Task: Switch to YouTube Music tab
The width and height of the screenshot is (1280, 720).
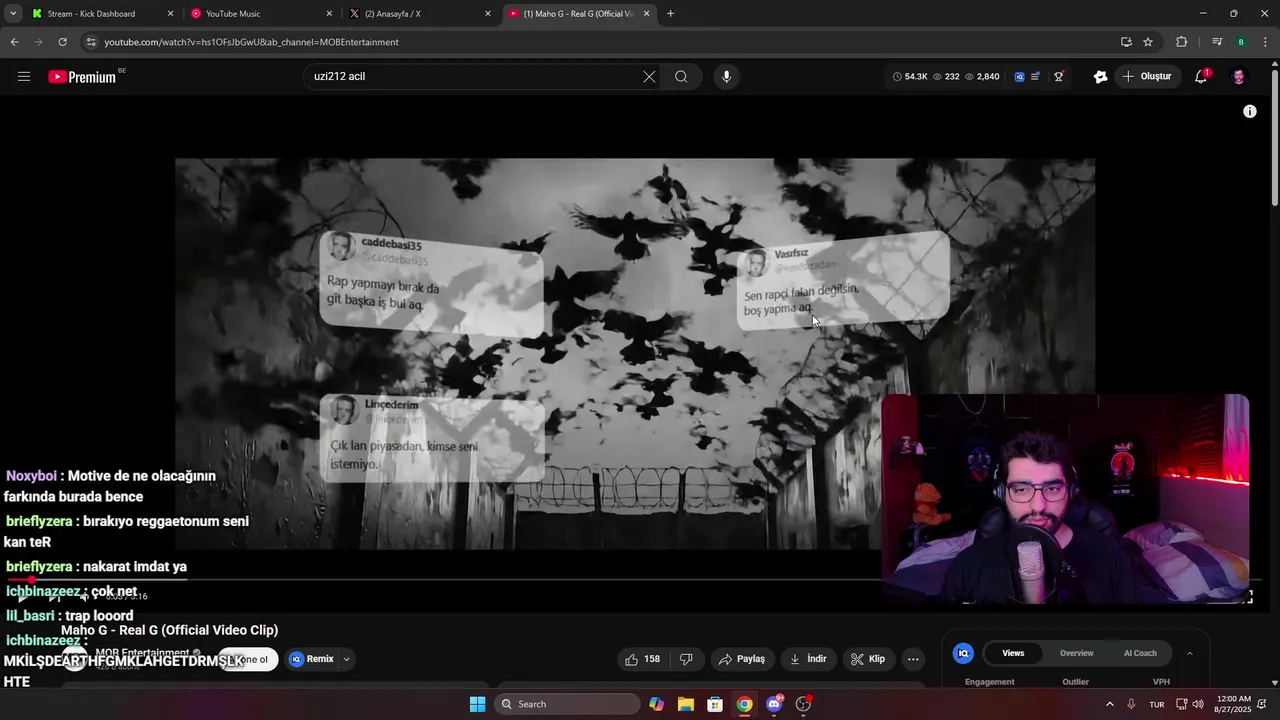Action: pos(262,14)
